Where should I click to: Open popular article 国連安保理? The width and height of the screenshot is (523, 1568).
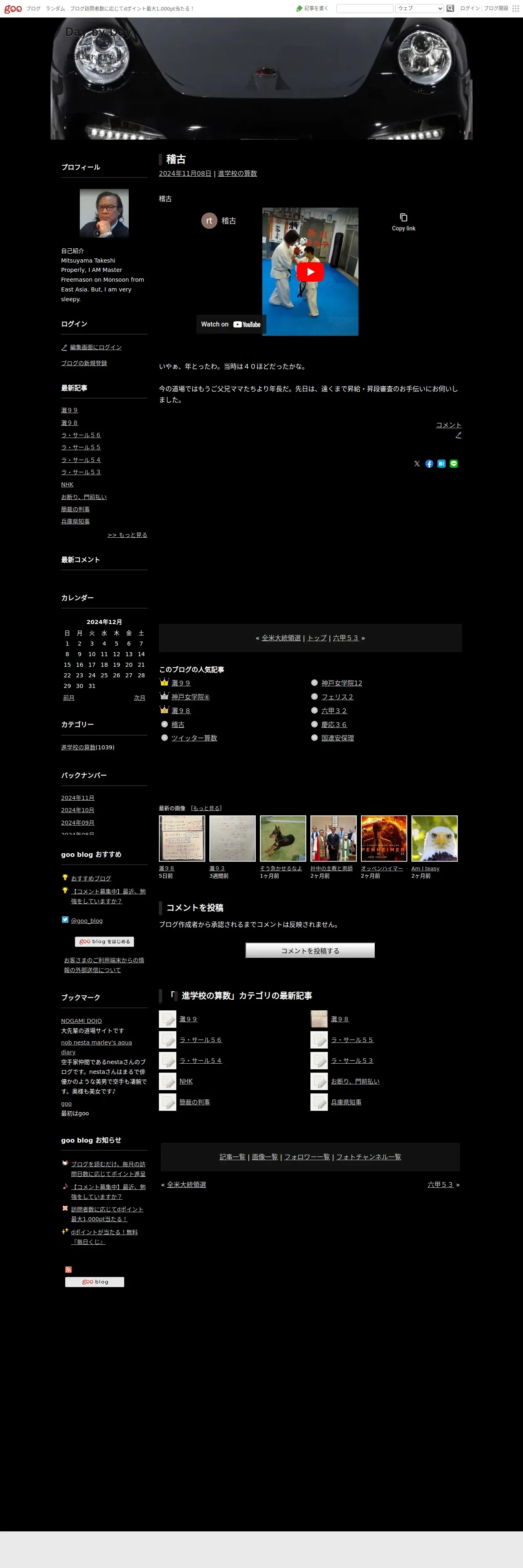pos(337,738)
